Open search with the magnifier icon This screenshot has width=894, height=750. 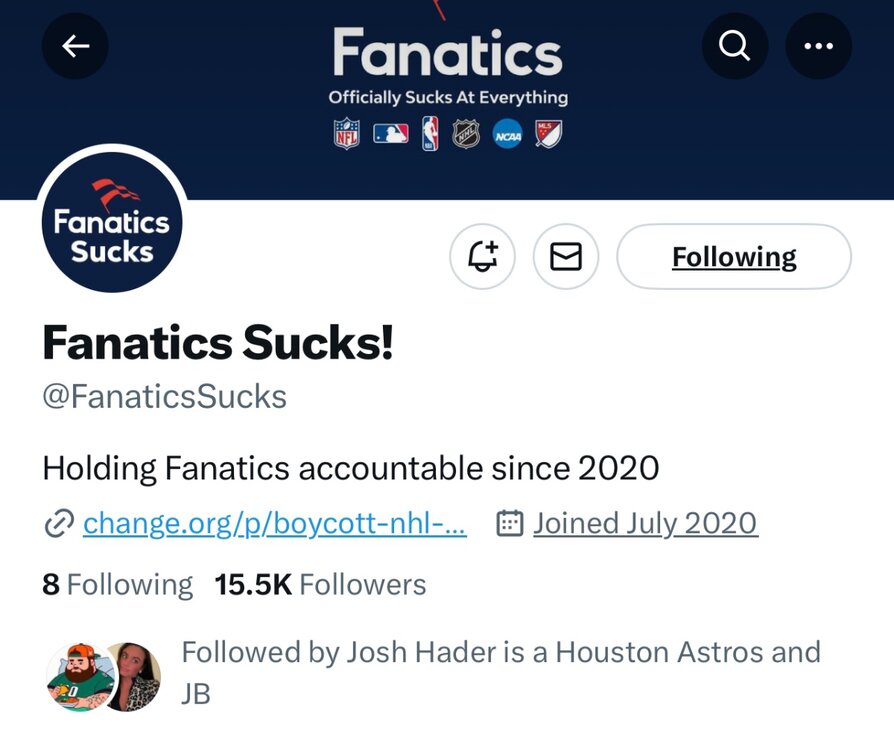735,46
